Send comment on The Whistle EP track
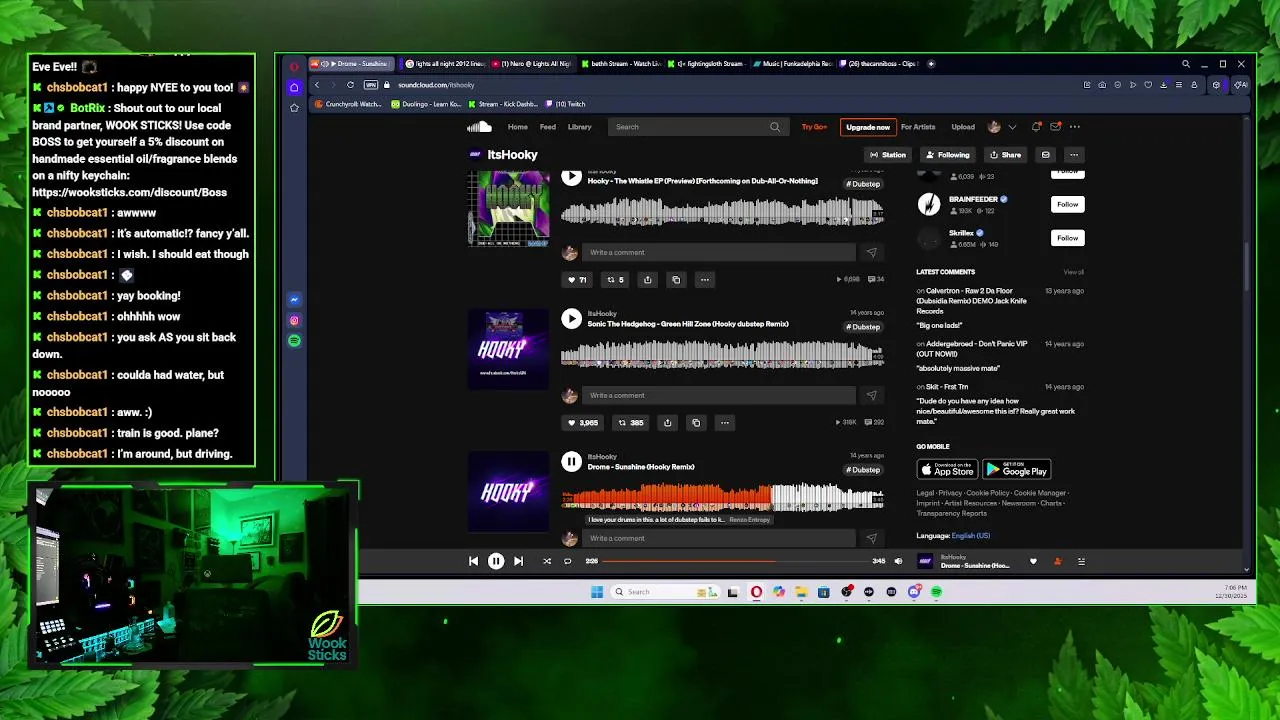 point(871,253)
